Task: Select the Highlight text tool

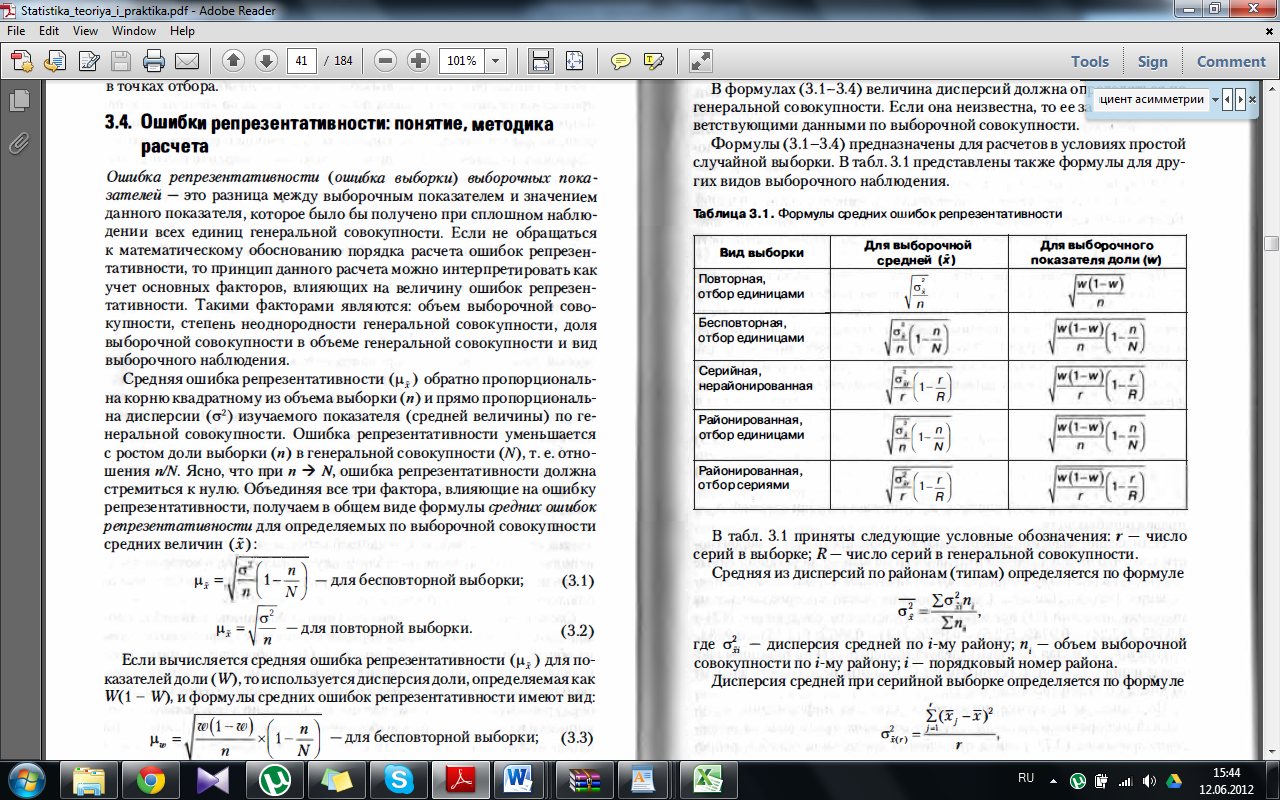Action: click(x=653, y=60)
